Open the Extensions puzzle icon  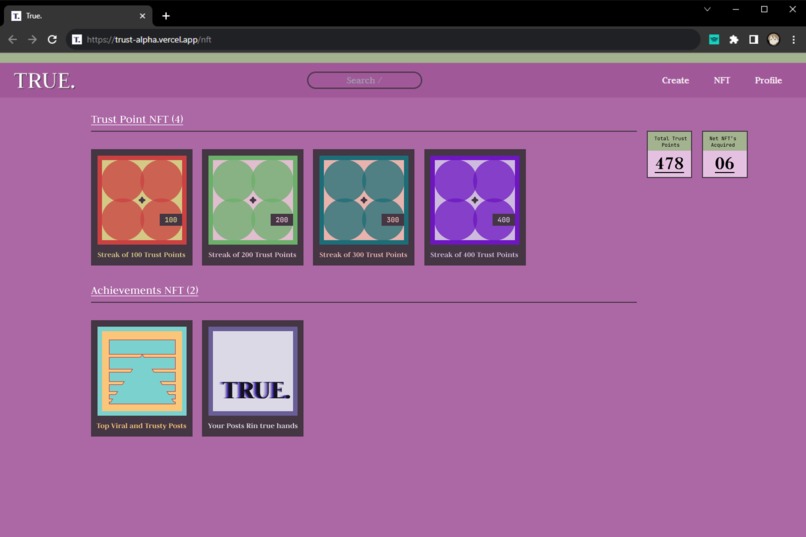click(x=734, y=40)
